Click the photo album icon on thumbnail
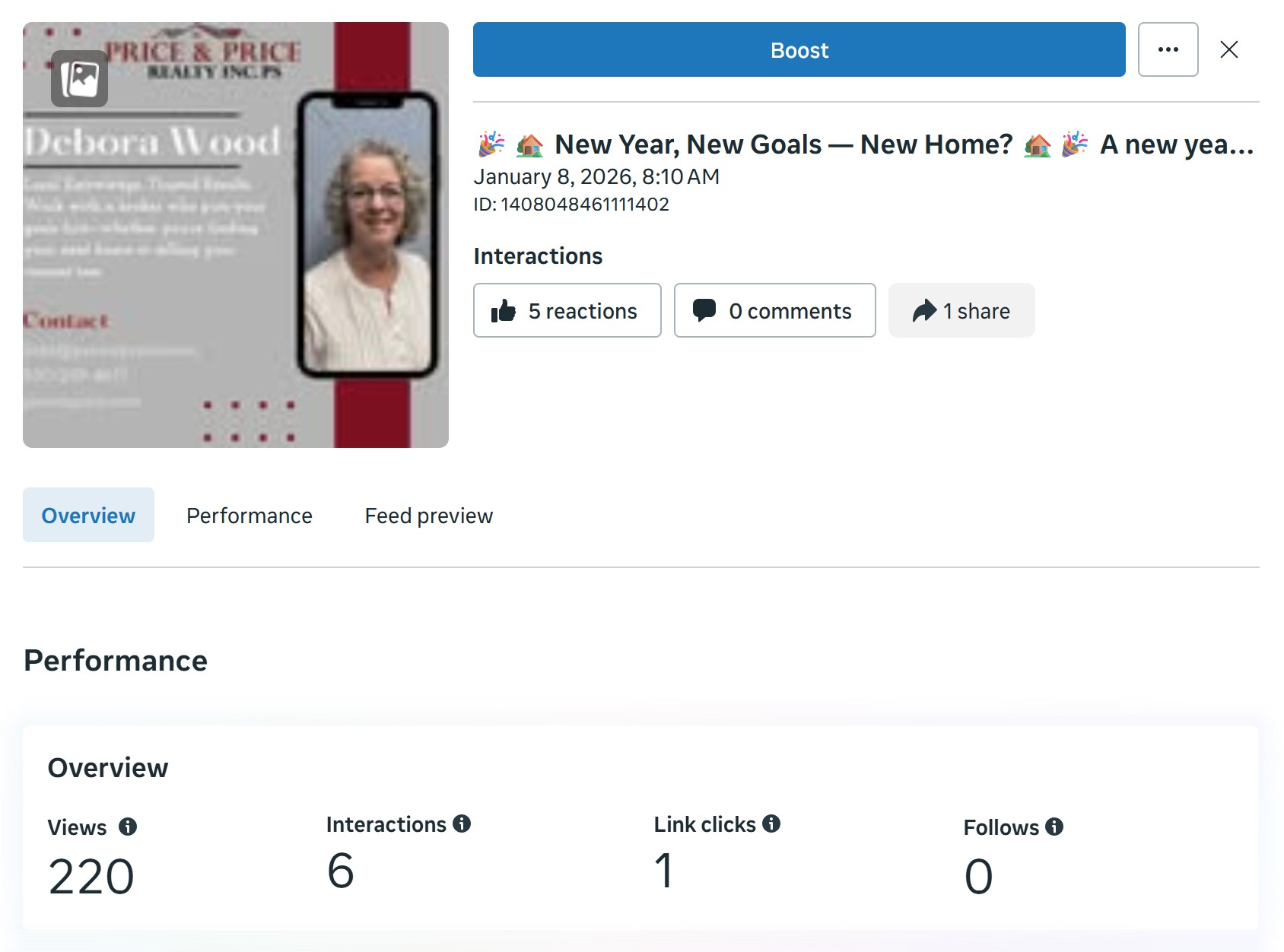 tap(80, 79)
